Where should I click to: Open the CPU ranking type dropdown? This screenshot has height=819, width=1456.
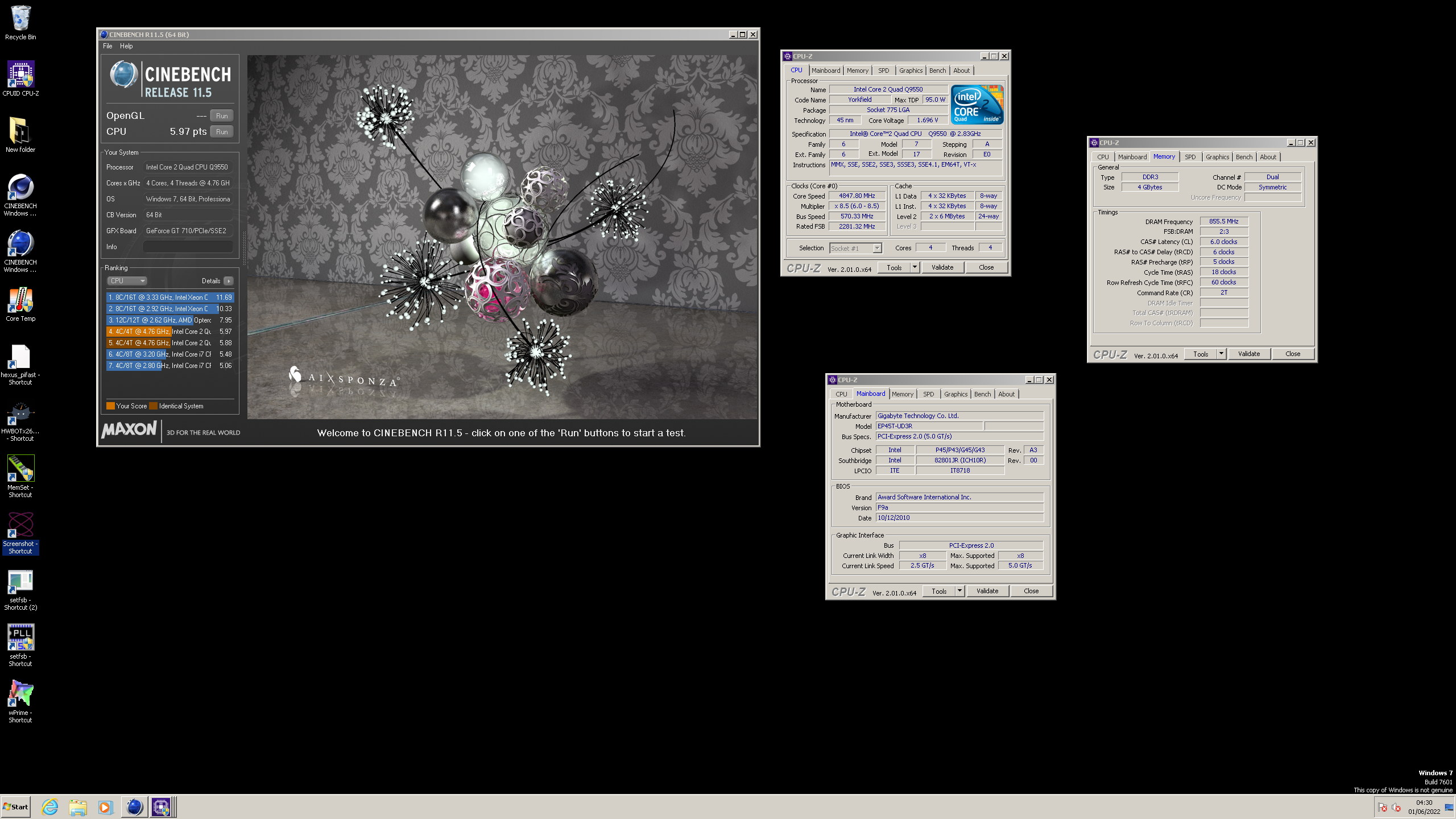pos(127,281)
